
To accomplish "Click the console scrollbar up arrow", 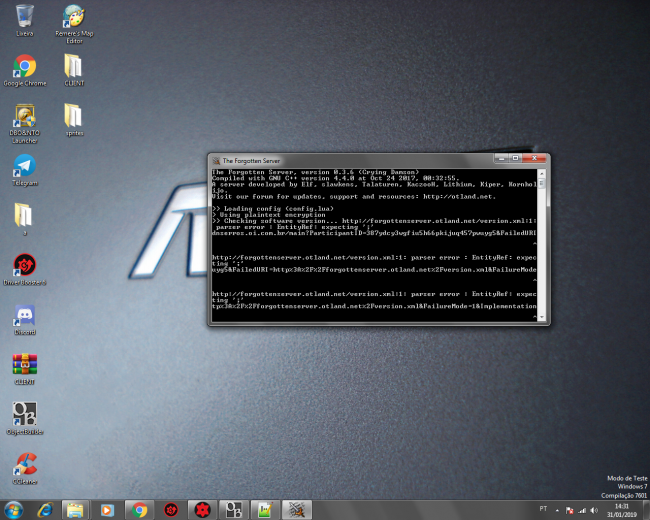I will pos(542,173).
